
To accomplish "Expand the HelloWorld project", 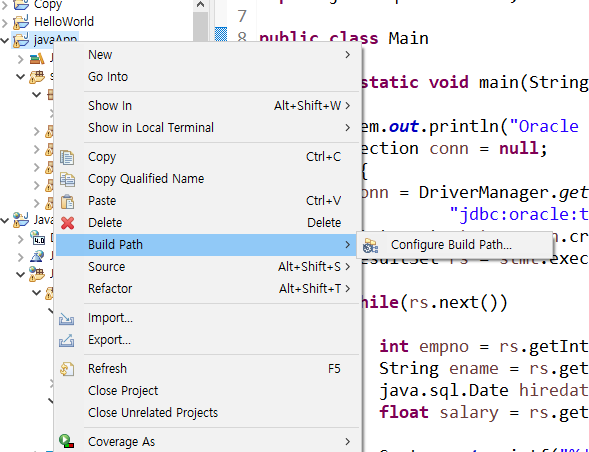I will (5, 23).
